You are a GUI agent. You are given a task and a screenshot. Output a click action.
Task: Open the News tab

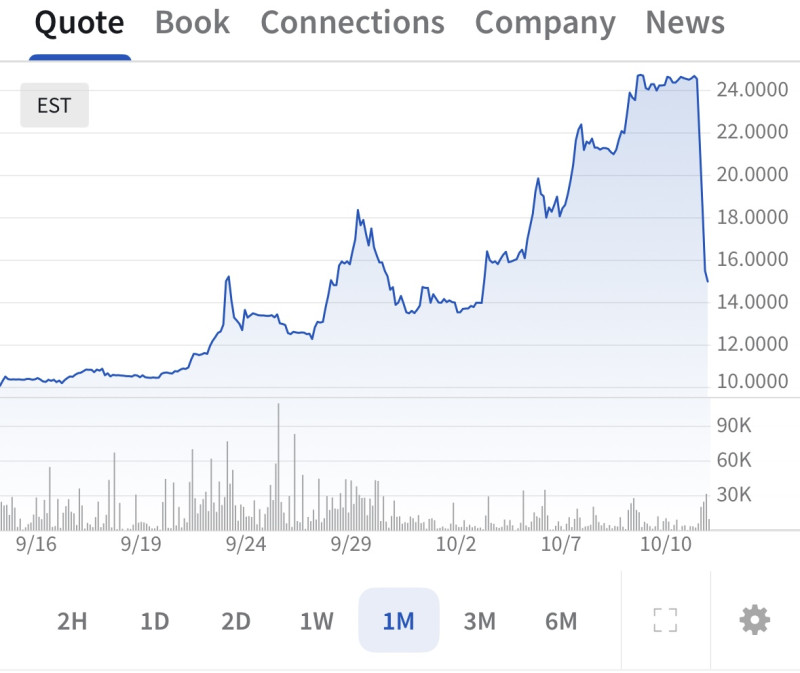[685, 23]
